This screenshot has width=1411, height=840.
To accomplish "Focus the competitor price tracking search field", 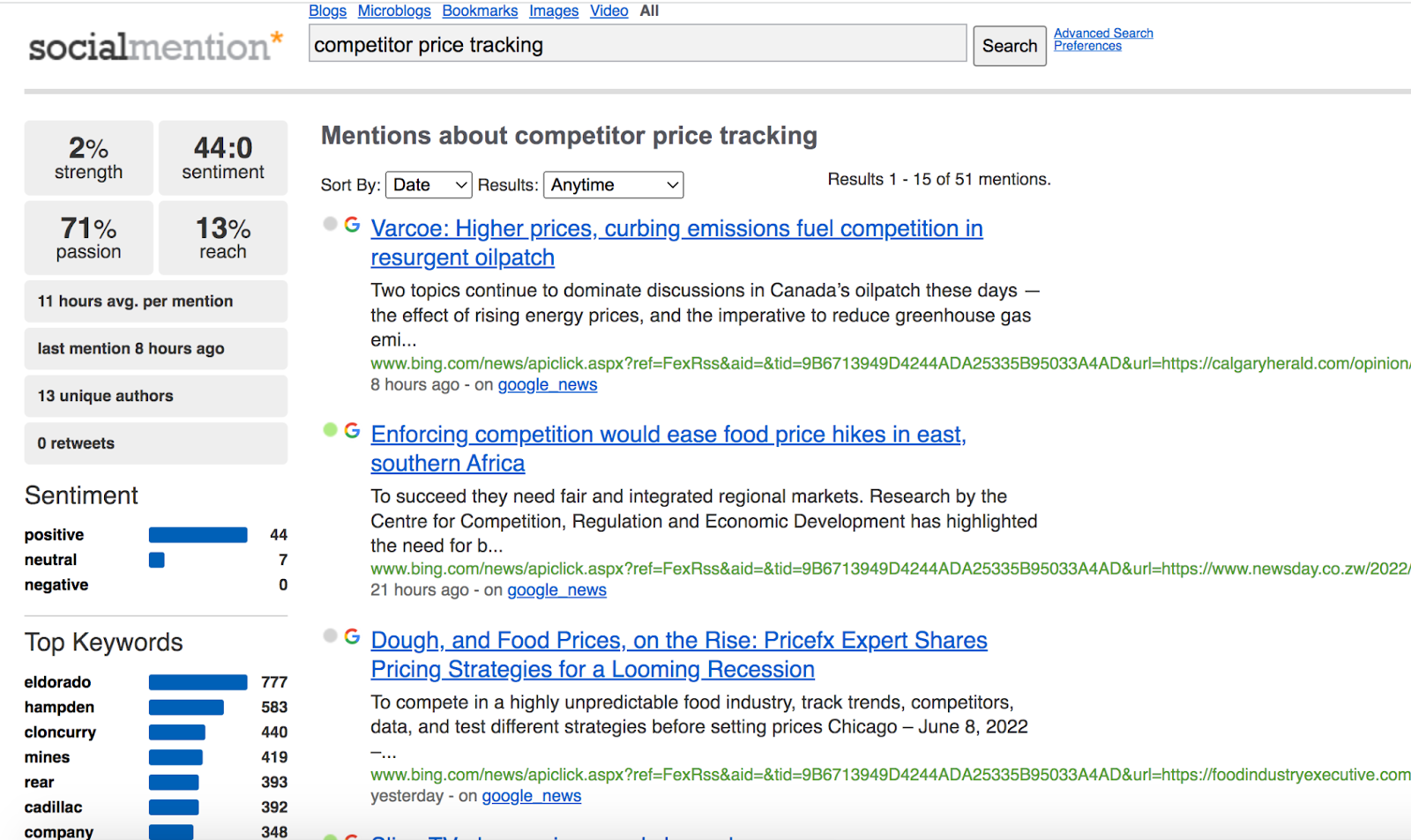I will click(x=637, y=44).
